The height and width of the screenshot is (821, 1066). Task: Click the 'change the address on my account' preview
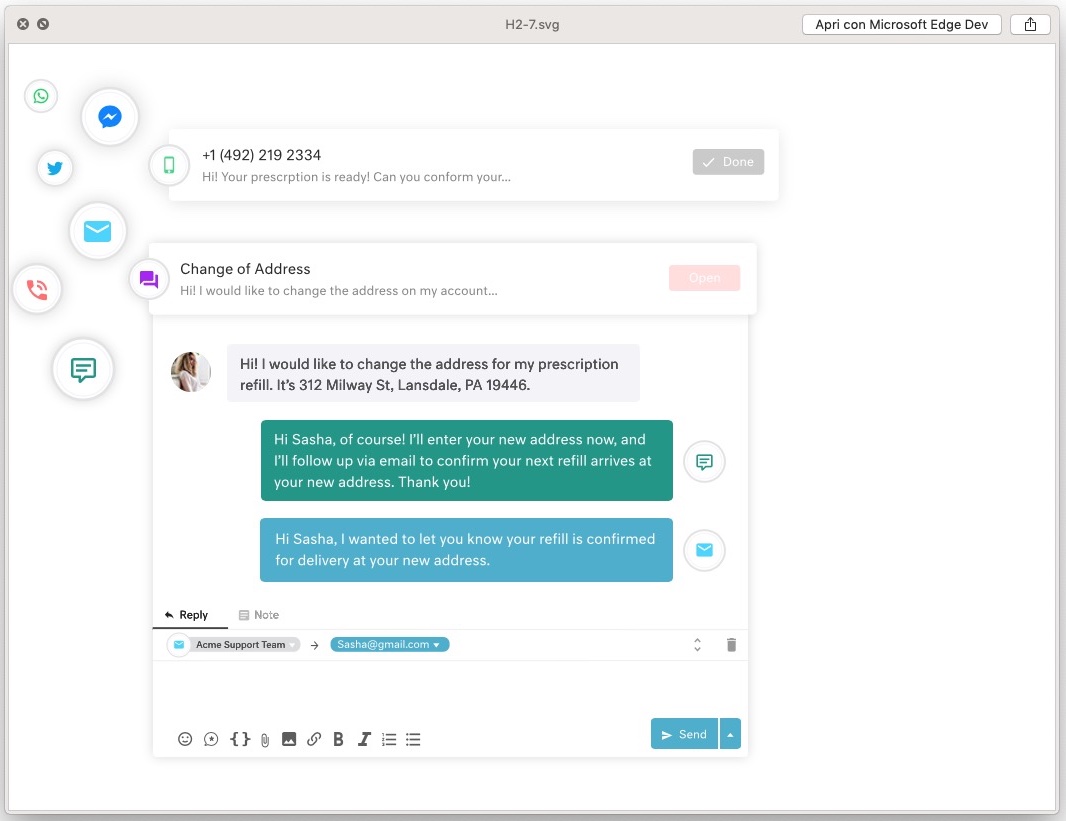339,291
